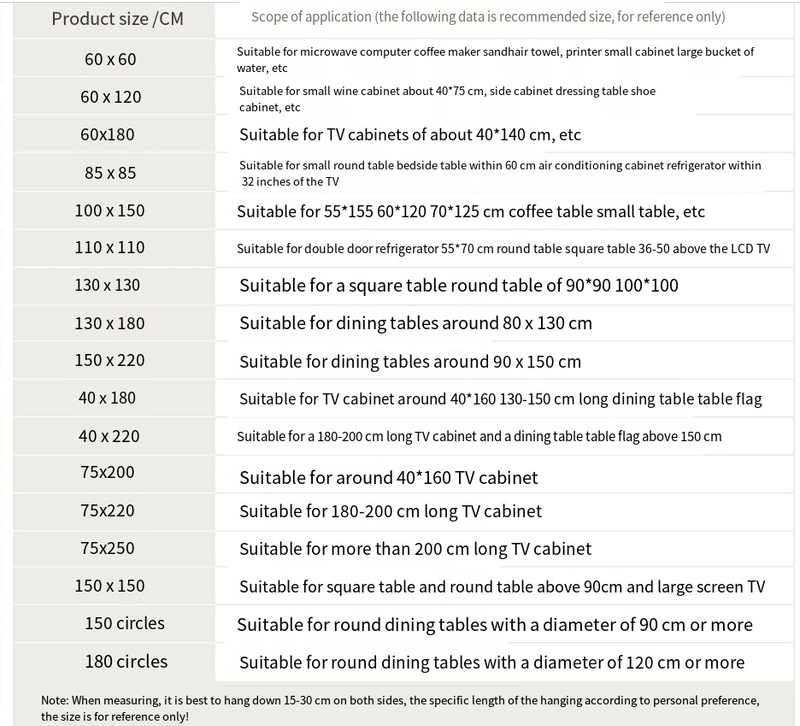Select the 60 x 60 size cell

(110, 59)
